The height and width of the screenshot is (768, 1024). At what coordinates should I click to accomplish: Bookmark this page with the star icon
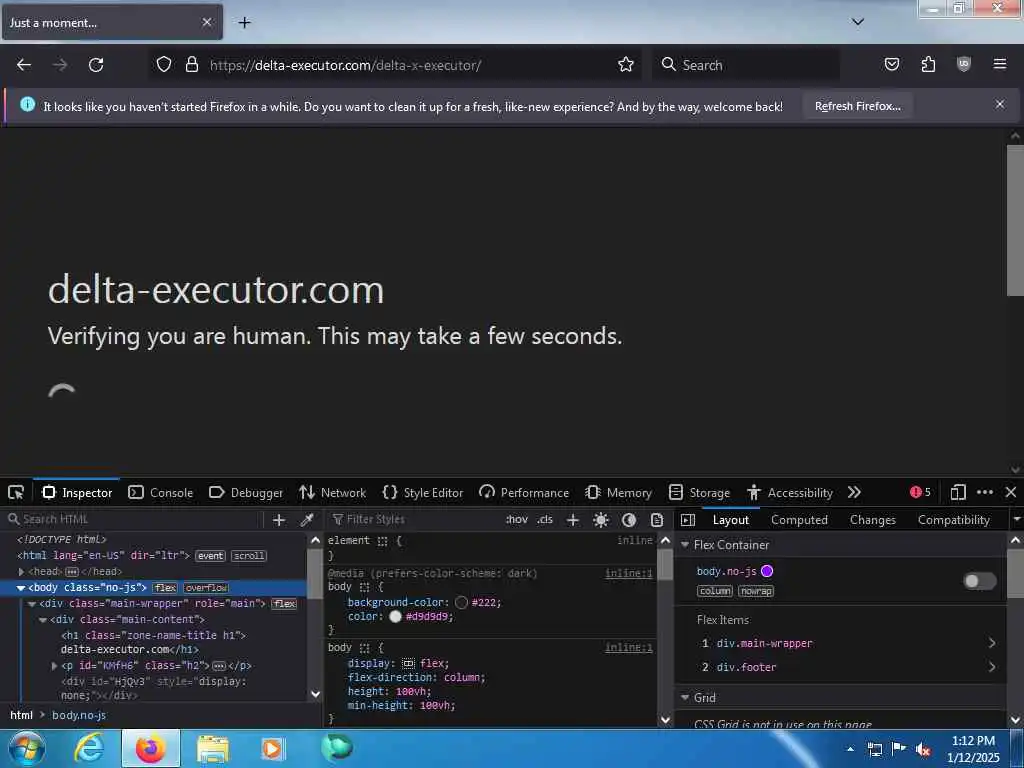pos(626,64)
